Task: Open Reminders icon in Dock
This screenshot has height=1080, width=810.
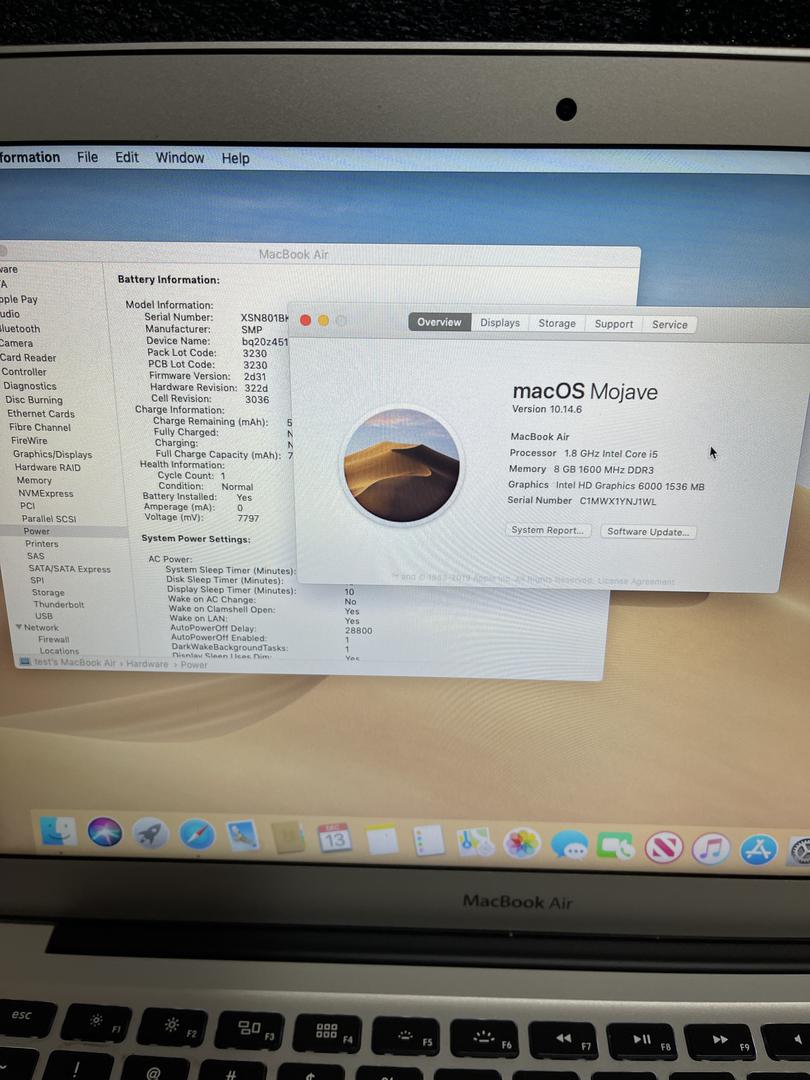Action: [x=428, y=841]
